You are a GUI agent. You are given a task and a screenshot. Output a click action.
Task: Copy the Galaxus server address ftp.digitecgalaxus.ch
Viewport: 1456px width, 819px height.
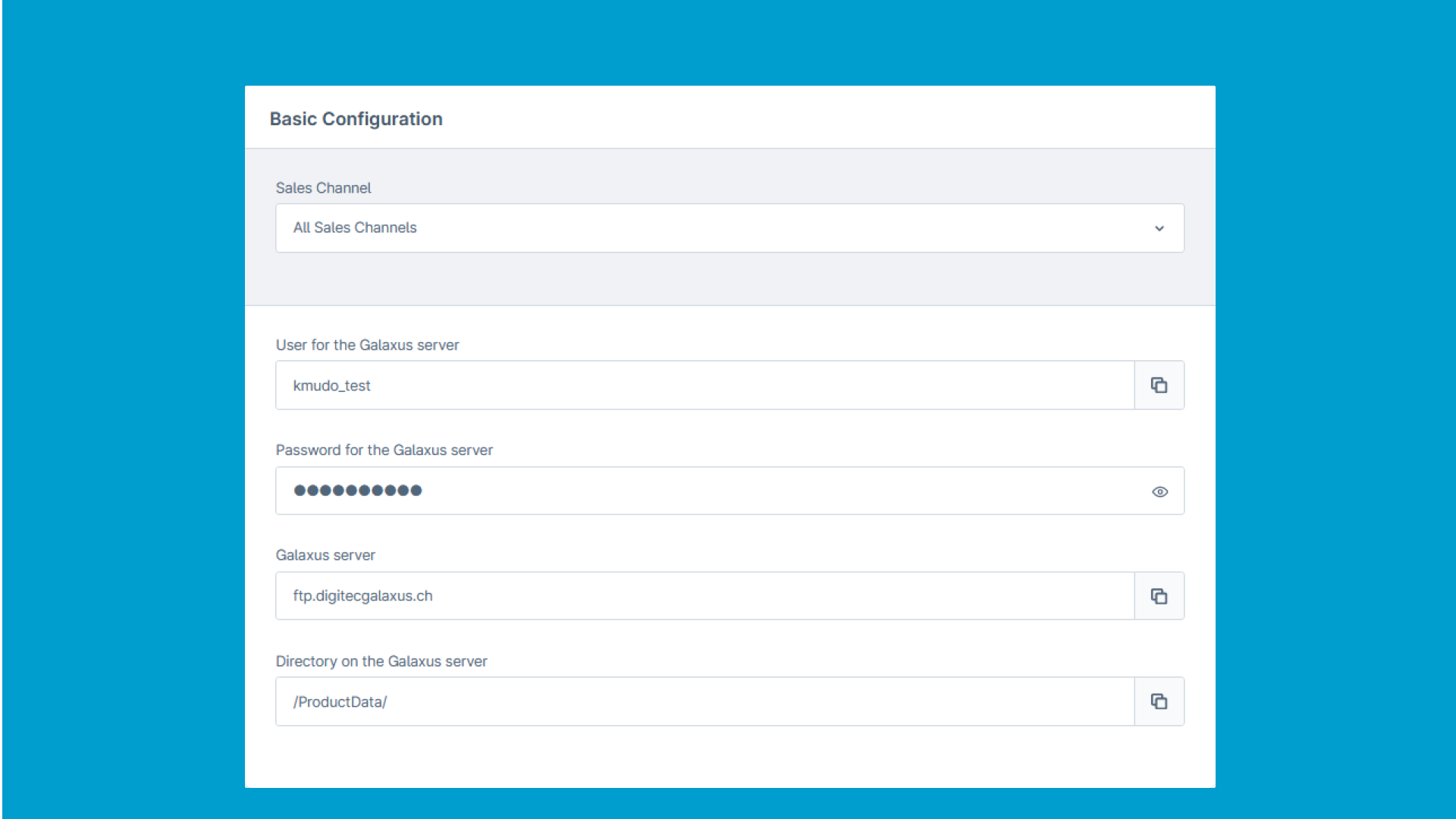pyautogui.click(x=1159, y=596)
